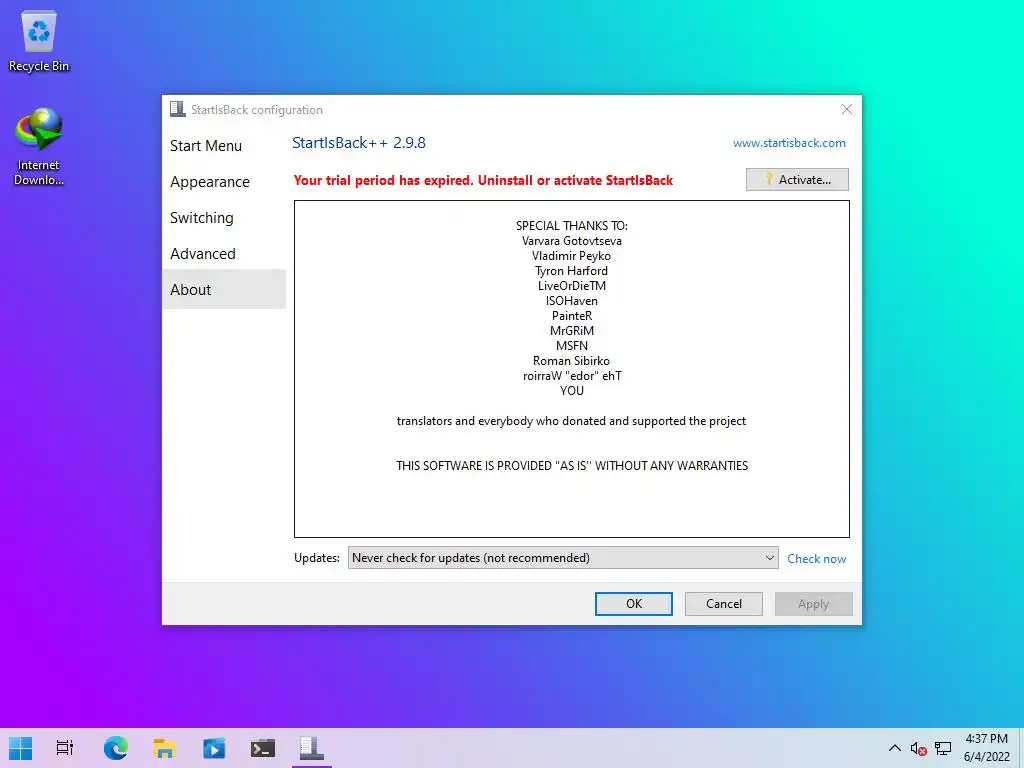Viewport: 1024px width, 768px height.
Task: Click the Activate... button
Action: point(797,180)
